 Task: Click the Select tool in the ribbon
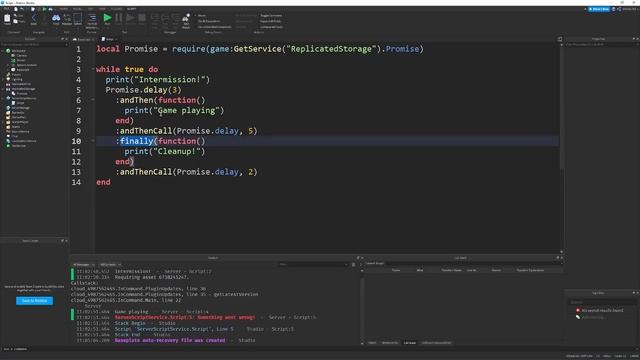click(78, 19)
